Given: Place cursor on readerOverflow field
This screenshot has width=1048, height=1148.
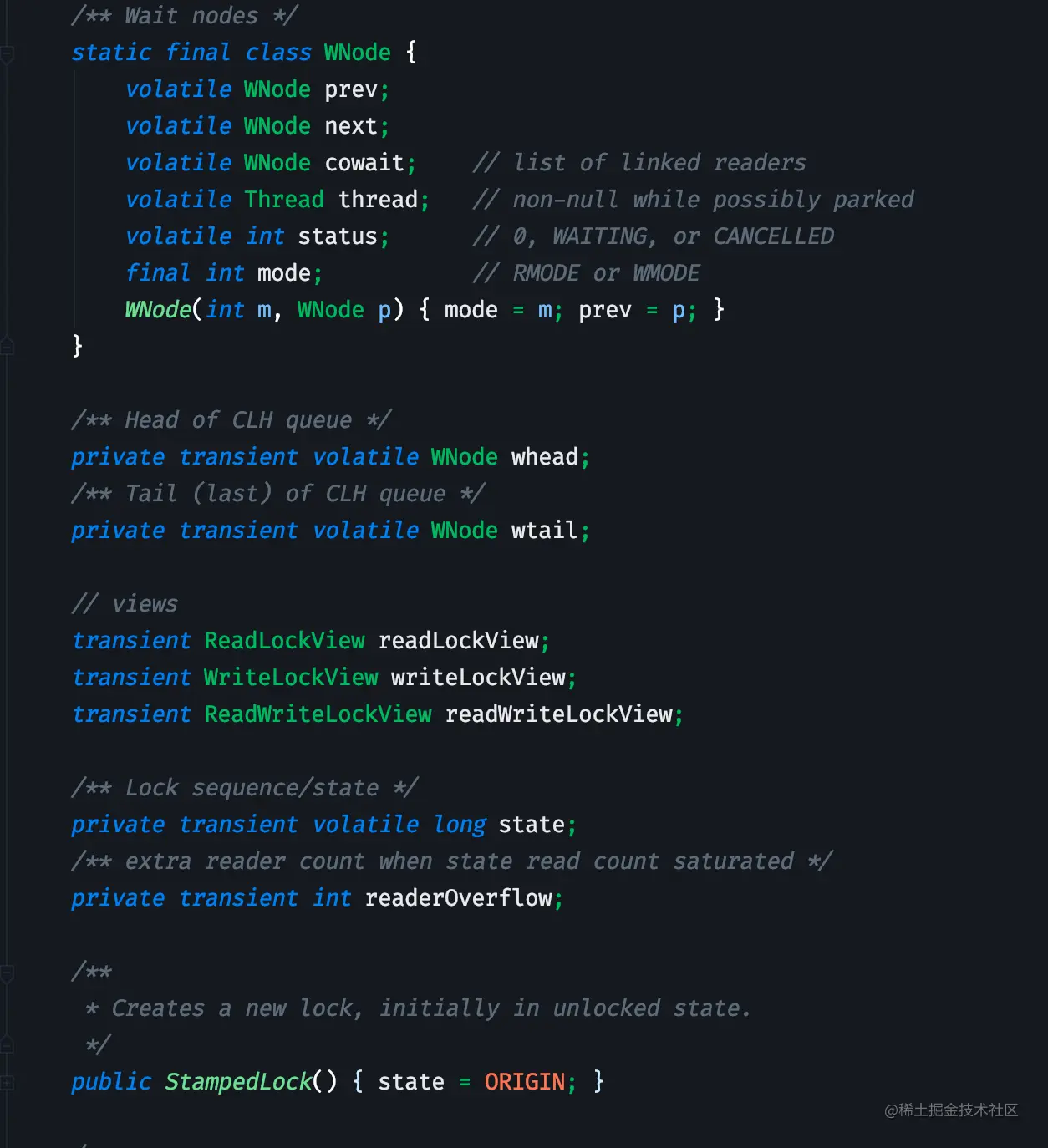Looking at the screenshot, I should 458,898.
